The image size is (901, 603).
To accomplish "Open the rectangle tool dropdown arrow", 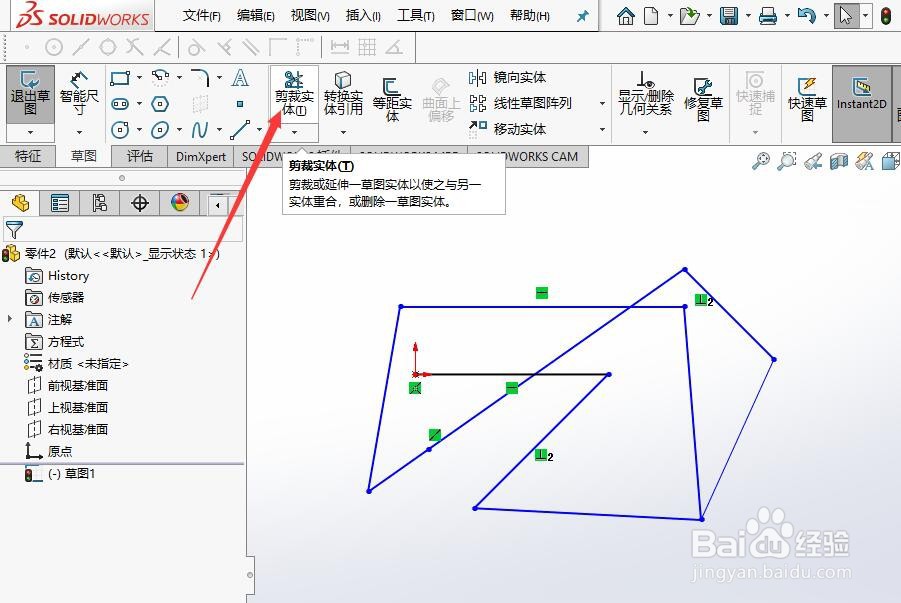I will click(139, 78).
